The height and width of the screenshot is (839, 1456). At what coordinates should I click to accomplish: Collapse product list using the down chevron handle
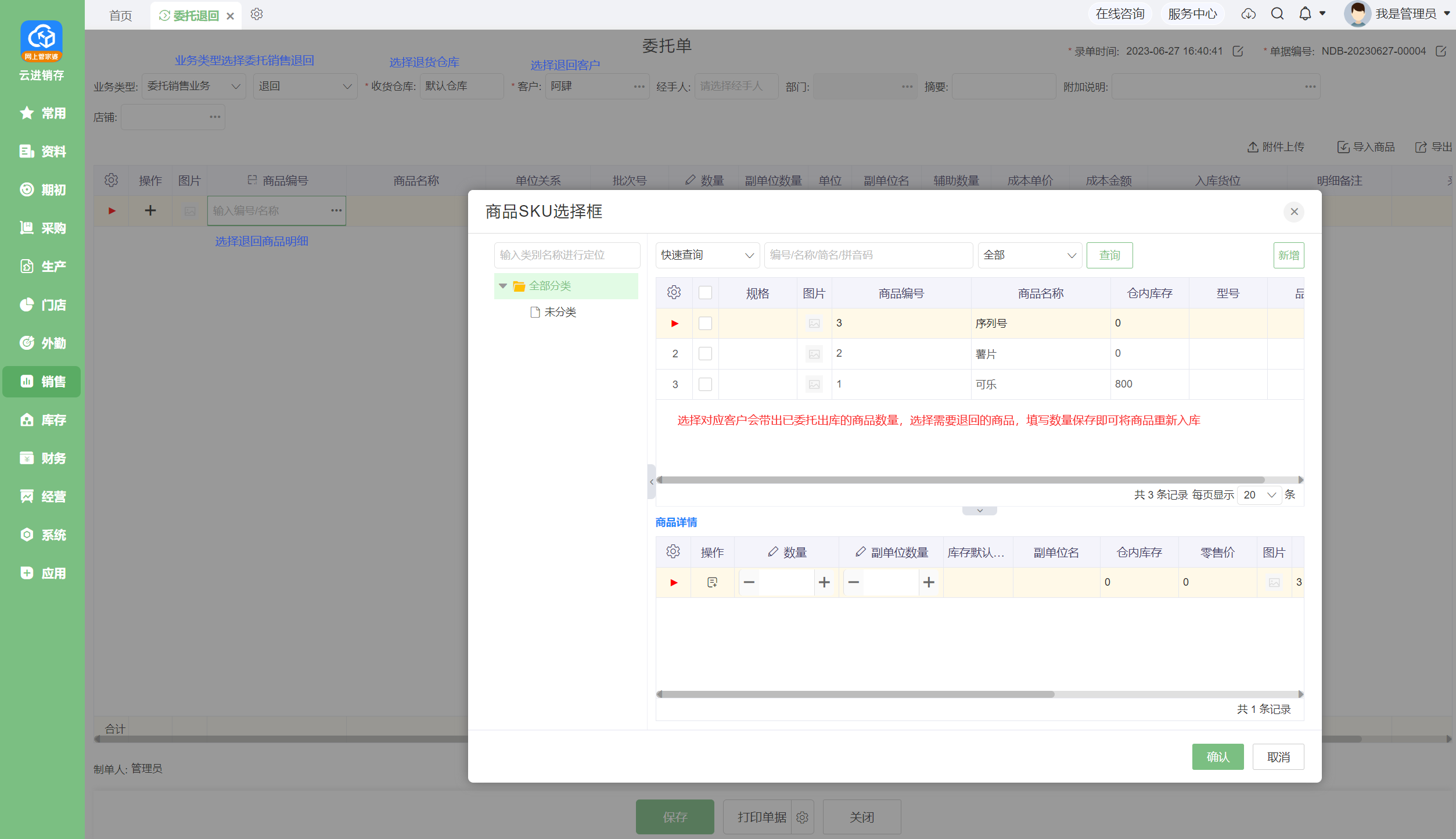(980, 511)
